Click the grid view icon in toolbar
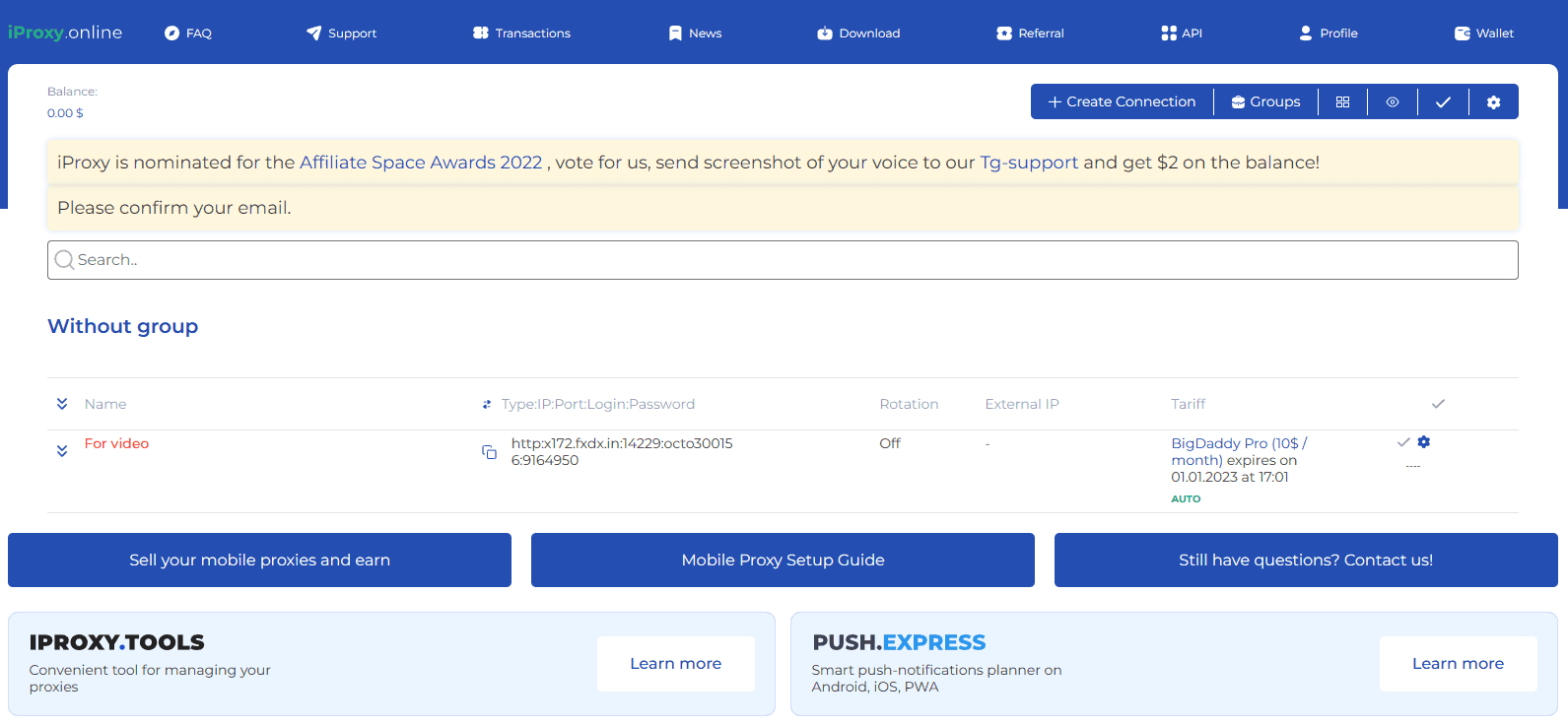 [x=1342, y=102]
